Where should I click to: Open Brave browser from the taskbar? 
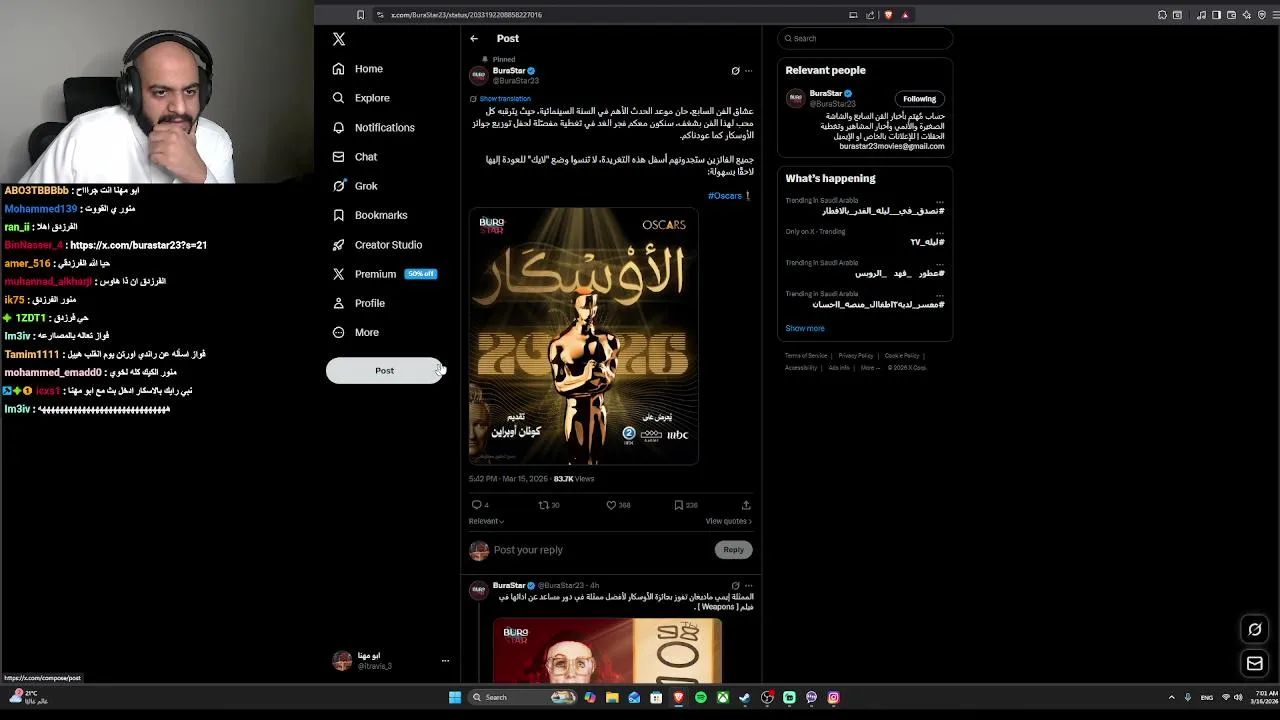[x=678, y=697]
